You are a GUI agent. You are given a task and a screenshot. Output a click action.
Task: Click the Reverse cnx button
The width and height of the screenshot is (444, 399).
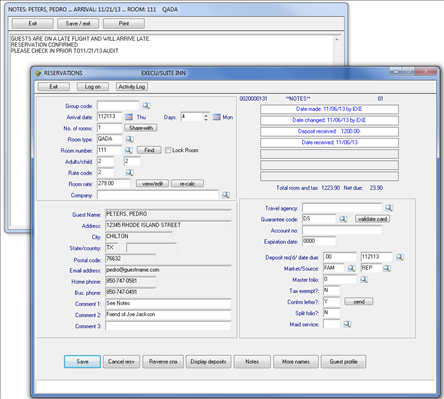pos(163,362)
